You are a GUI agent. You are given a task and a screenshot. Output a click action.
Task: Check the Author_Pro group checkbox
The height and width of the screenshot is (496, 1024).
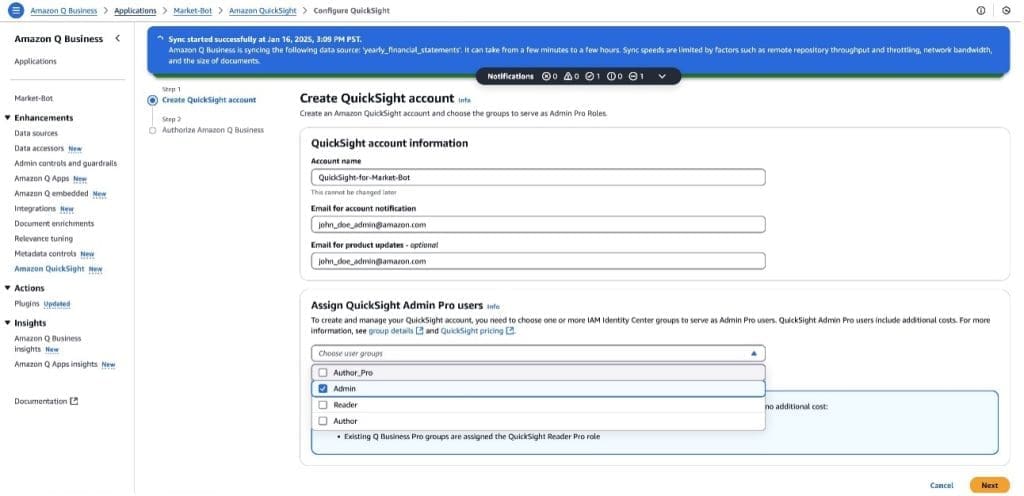[x=322, y=372]
